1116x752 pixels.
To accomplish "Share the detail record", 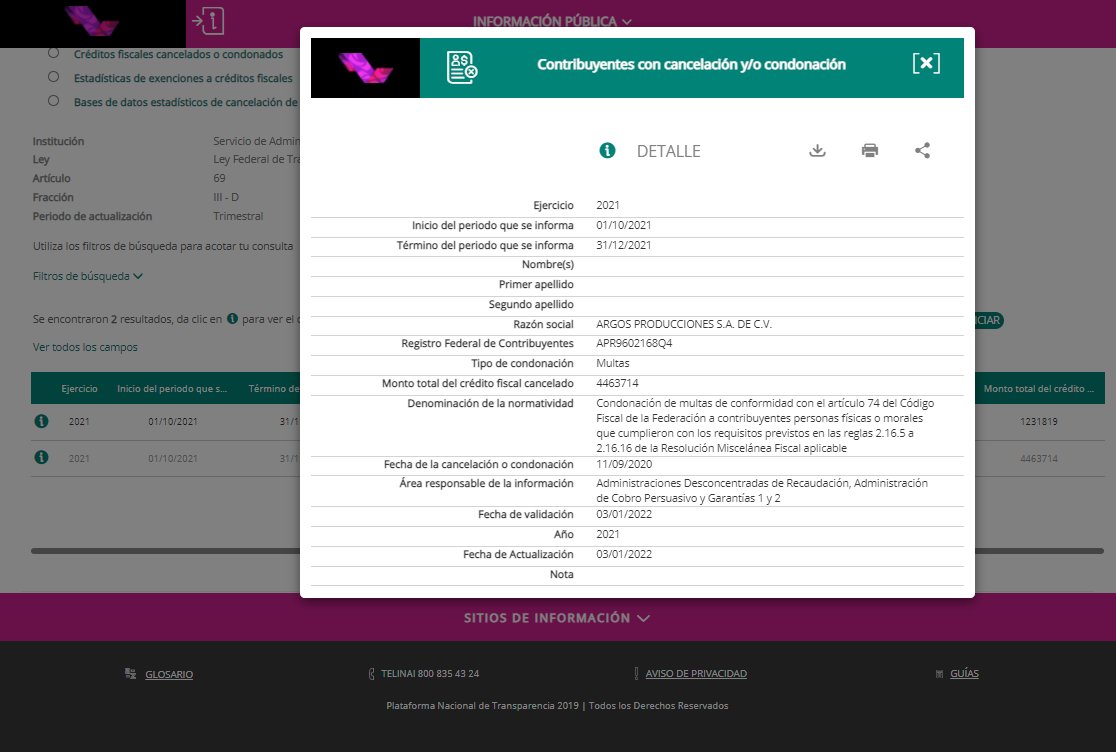I will point(922,150).
